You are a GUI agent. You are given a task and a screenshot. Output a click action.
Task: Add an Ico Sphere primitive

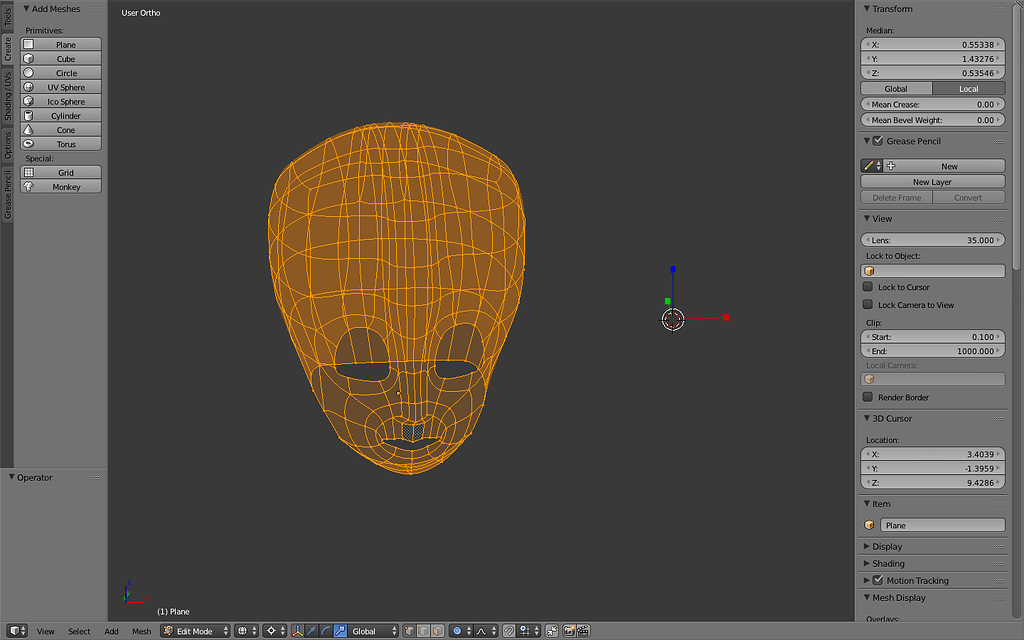(61, 101)
